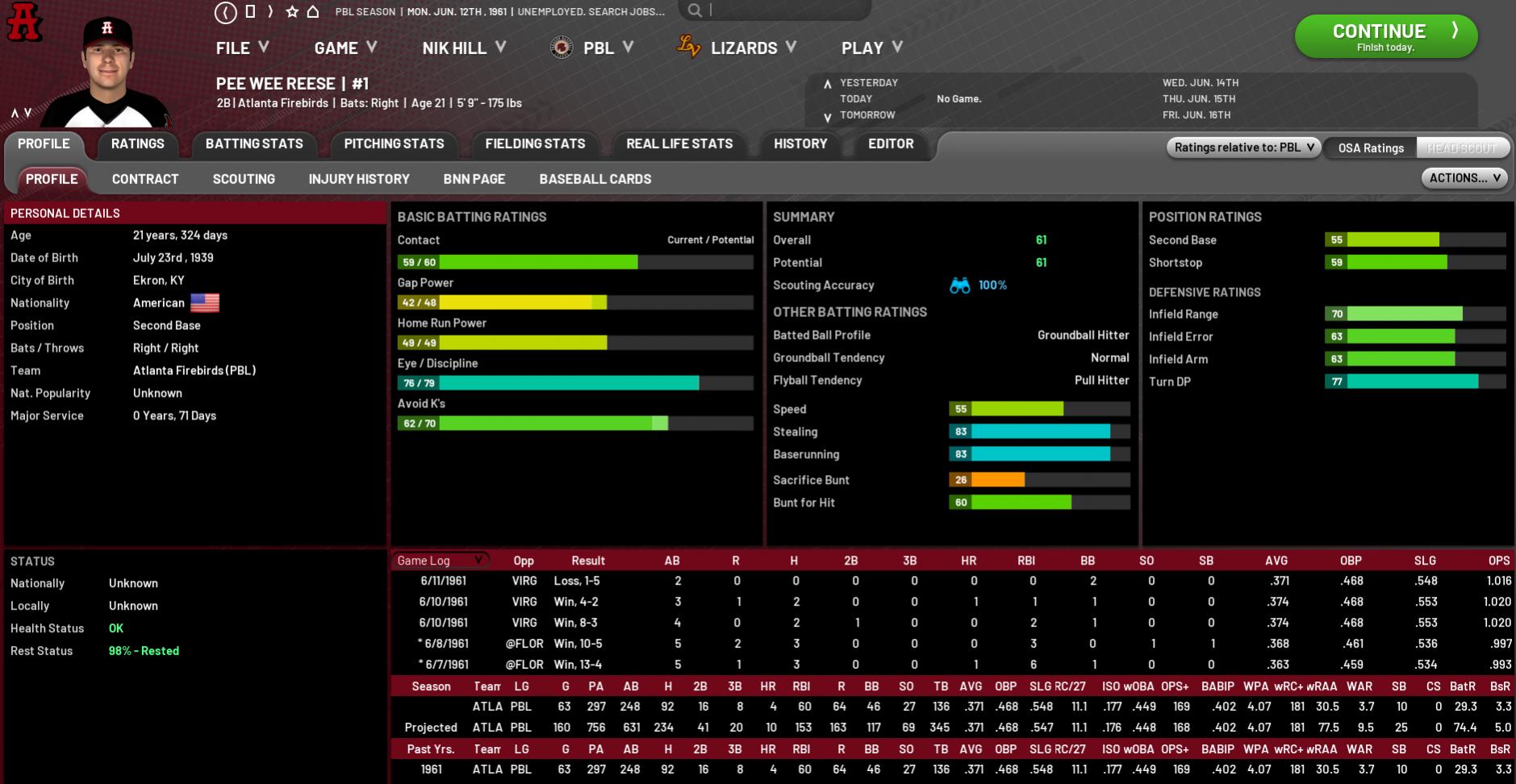Open Ratings relative to PBL dropdown

pos(1243,148)
